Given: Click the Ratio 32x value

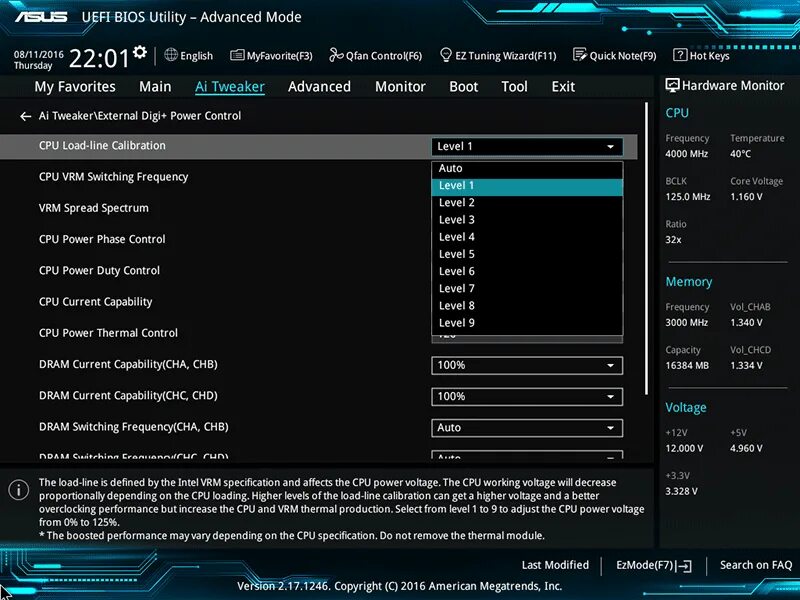Looking at the screenshot, I should [673, 240].
